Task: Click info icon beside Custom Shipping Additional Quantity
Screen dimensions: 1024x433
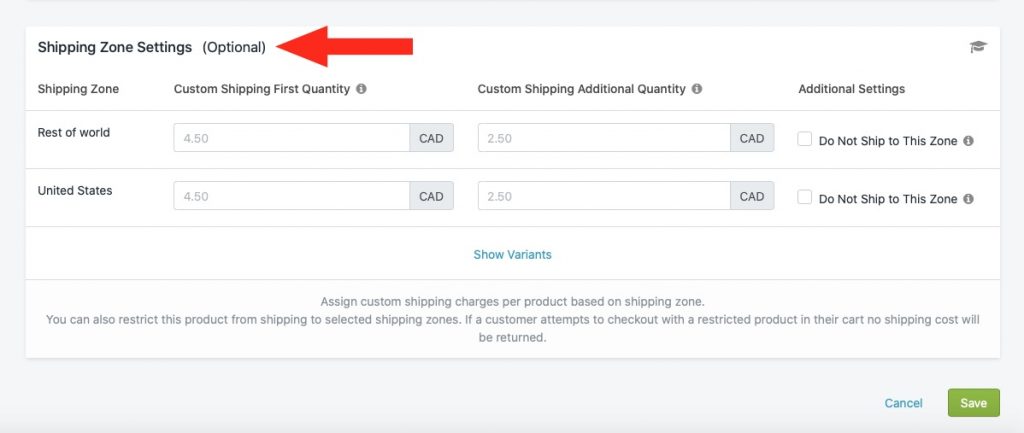Action: click(x=697, y=89)
